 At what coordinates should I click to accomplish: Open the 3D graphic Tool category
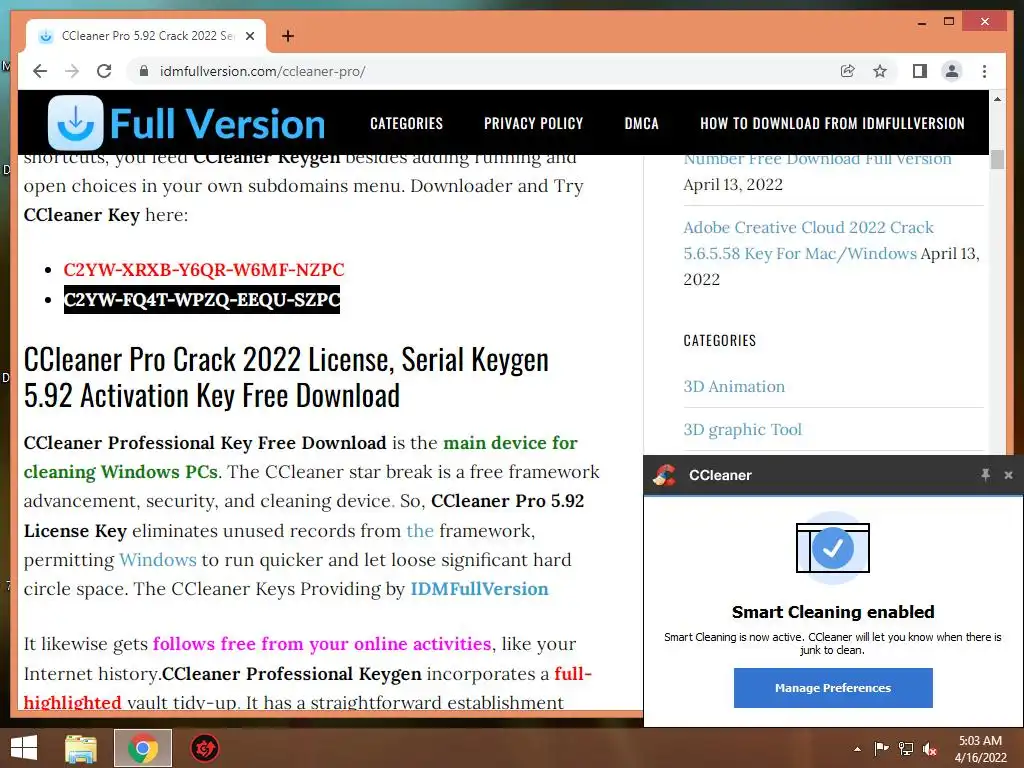743,430
